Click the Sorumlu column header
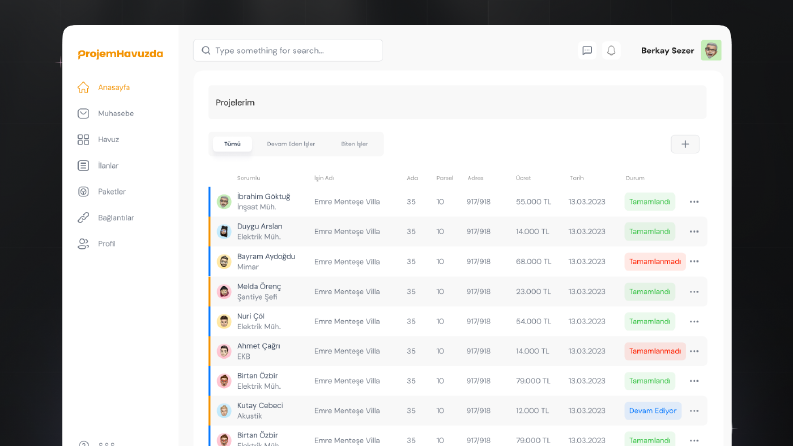793x446 pixels. point(248,178)
